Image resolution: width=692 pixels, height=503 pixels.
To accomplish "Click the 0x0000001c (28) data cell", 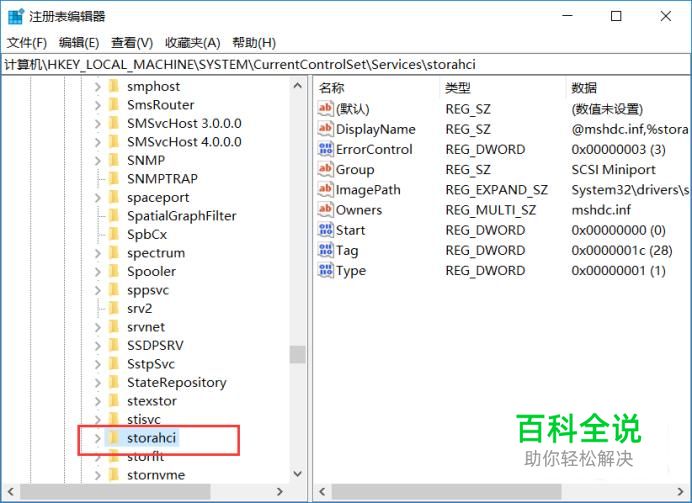I will (622, 251).
